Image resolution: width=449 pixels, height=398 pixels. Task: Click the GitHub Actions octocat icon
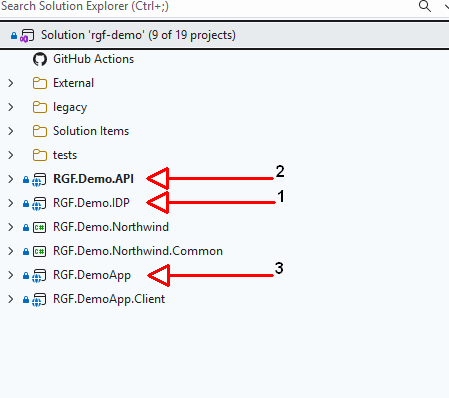(40, 59)
